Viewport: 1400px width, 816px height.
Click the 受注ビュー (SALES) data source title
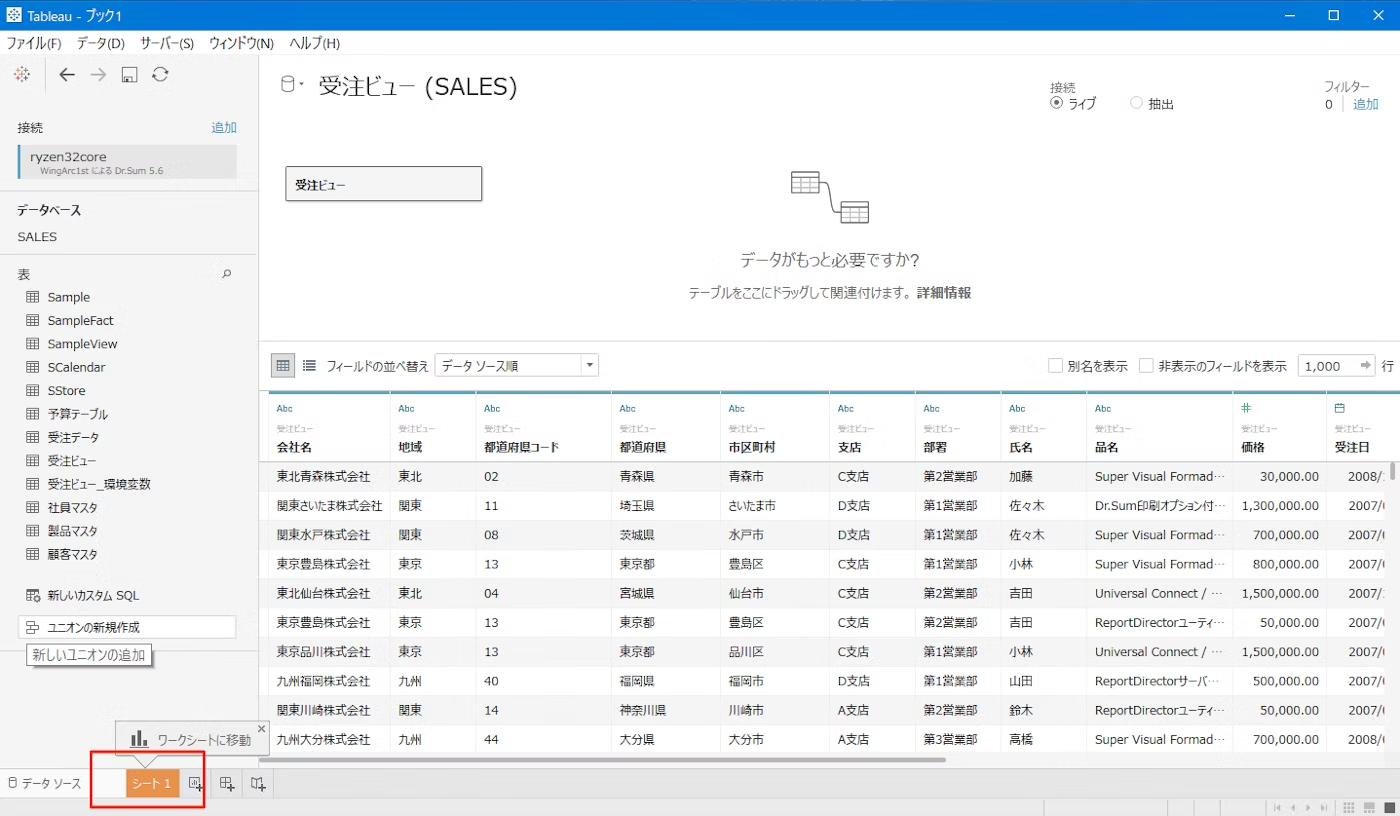point(418,87)
